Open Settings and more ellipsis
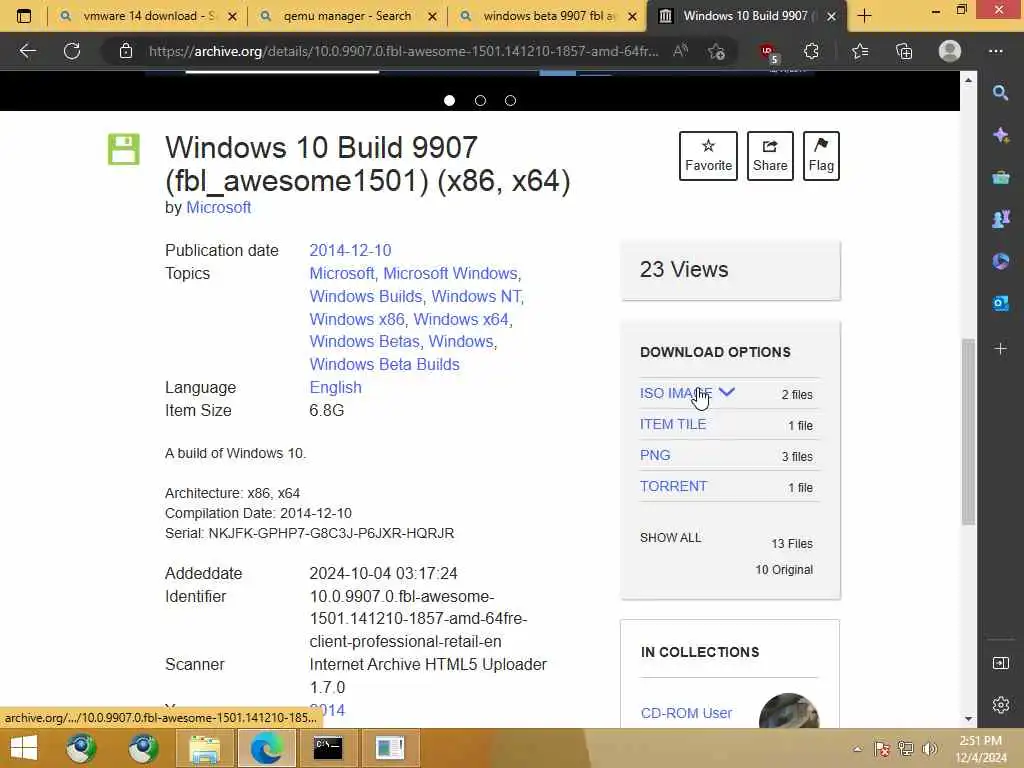1024x768 pixels. point(995,51)
